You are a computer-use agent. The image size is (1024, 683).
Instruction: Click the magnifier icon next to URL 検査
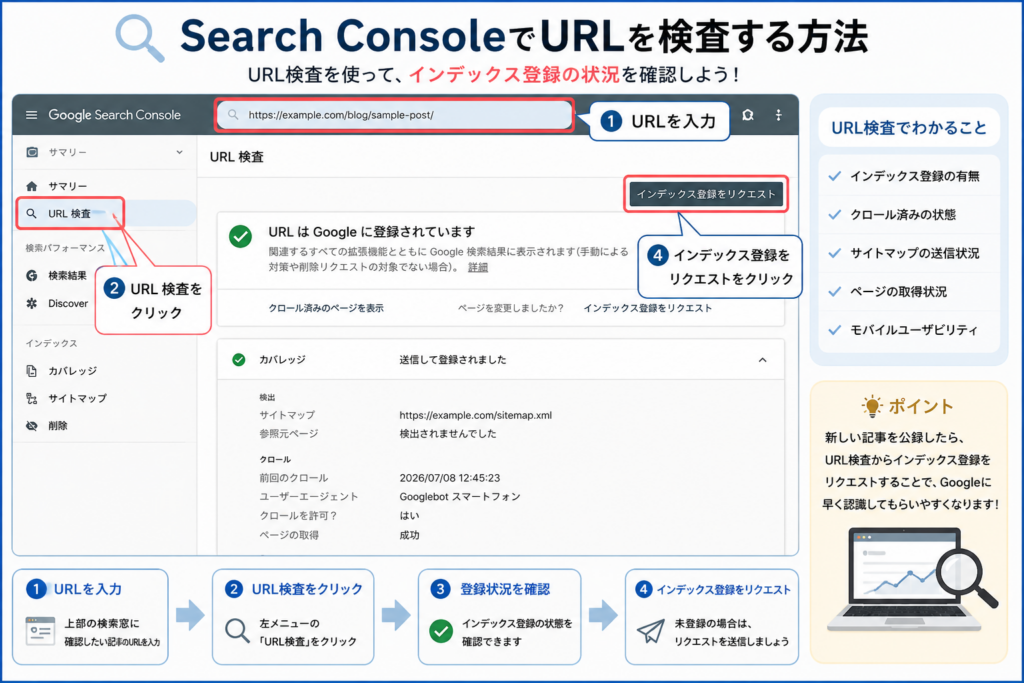point(31,214)
